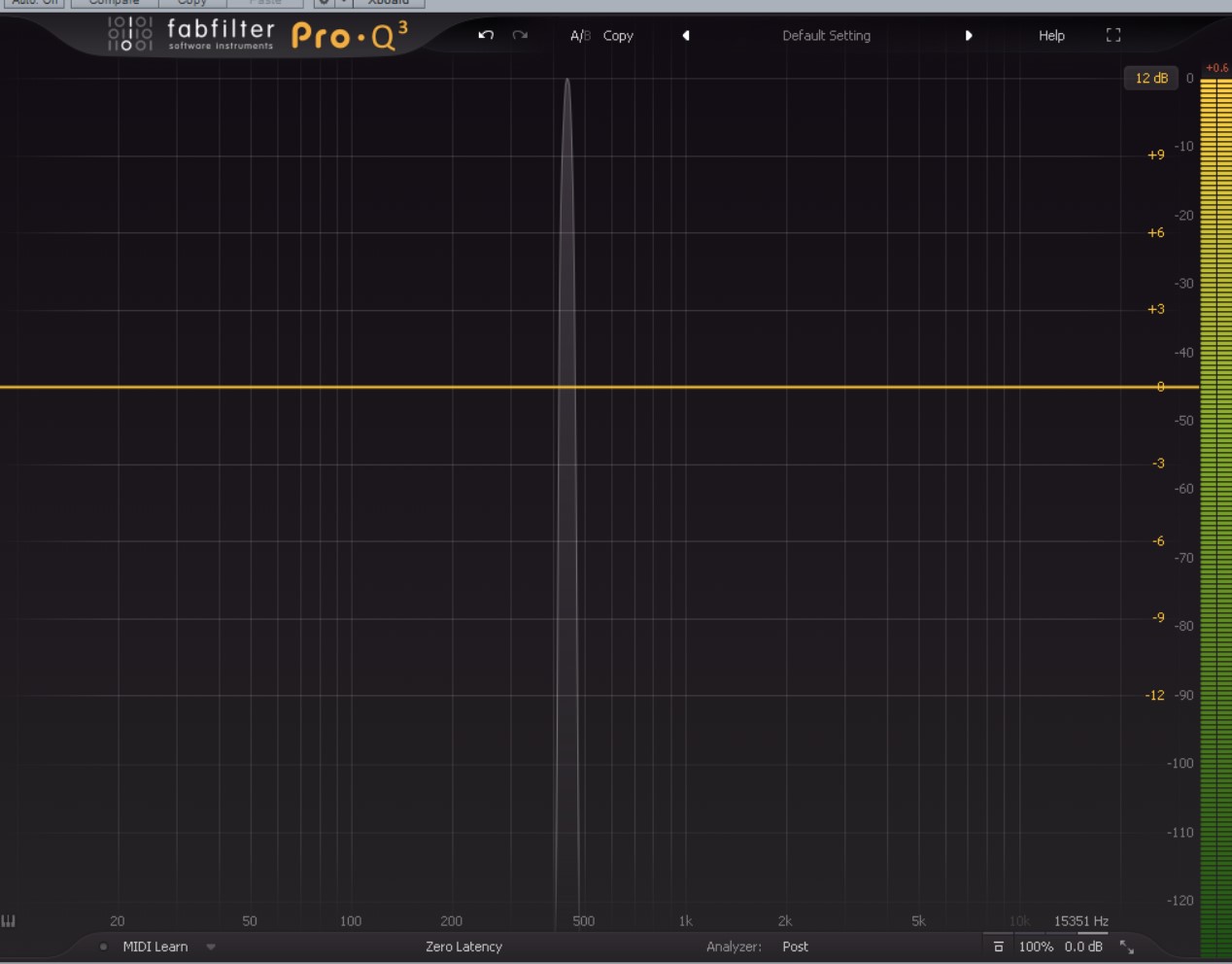Expand the MIDI Learn dropdown arrow
Viewport: 1232px width, 964px height.
(x=211, y=947)
